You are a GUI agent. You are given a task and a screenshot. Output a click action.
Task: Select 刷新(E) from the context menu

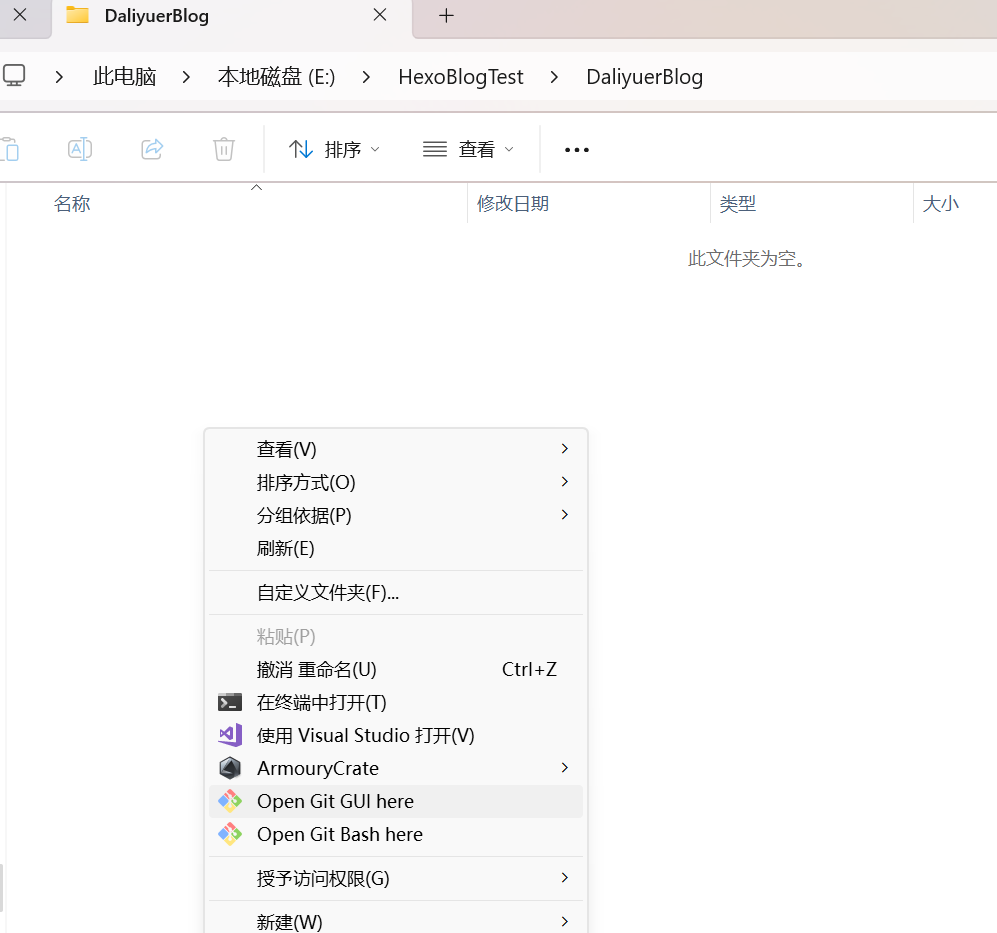286,548
